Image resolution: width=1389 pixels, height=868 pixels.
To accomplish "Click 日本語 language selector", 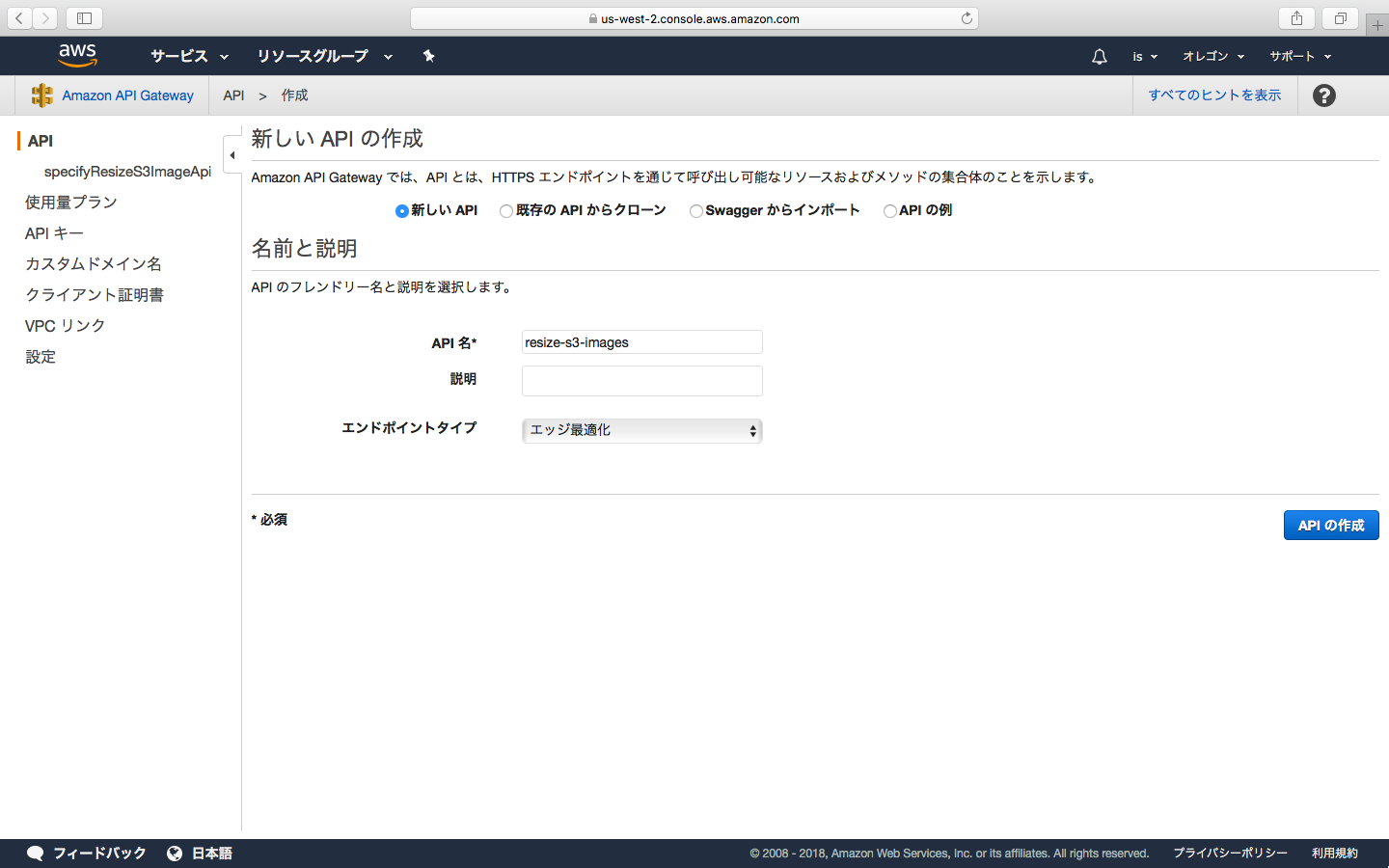I will (x=212, y=854).
